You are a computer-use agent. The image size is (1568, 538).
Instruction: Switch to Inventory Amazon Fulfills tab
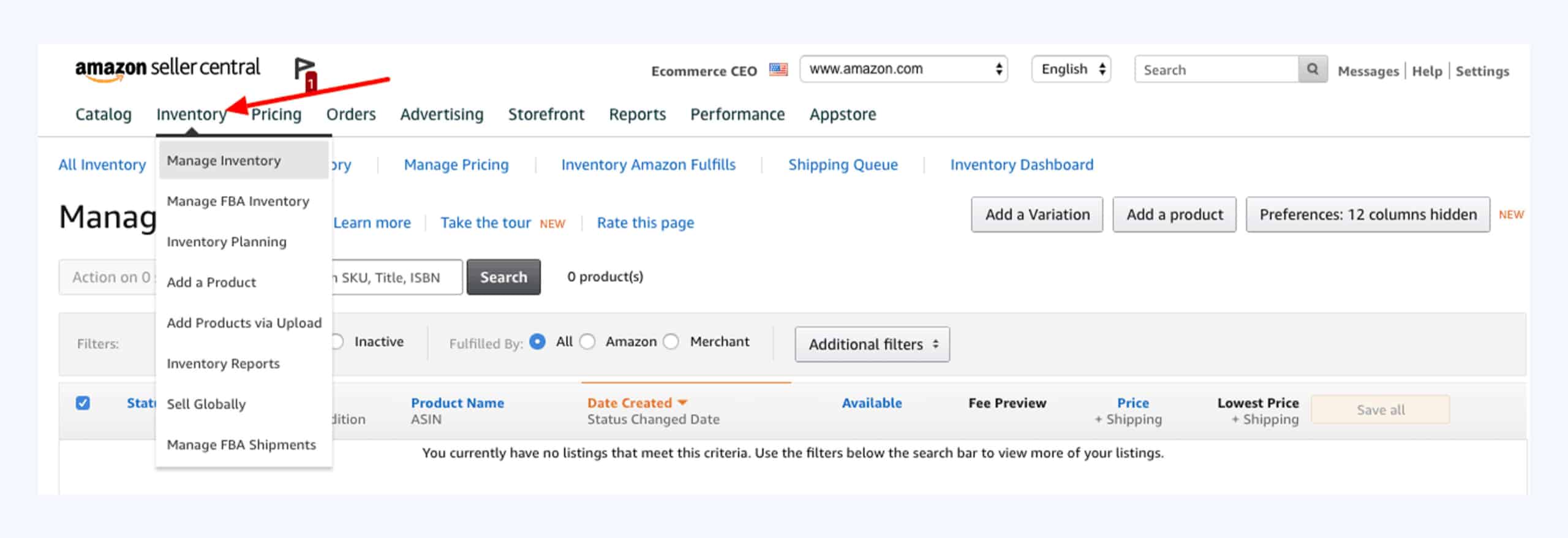pyautogui.click(x=649, y=165)
